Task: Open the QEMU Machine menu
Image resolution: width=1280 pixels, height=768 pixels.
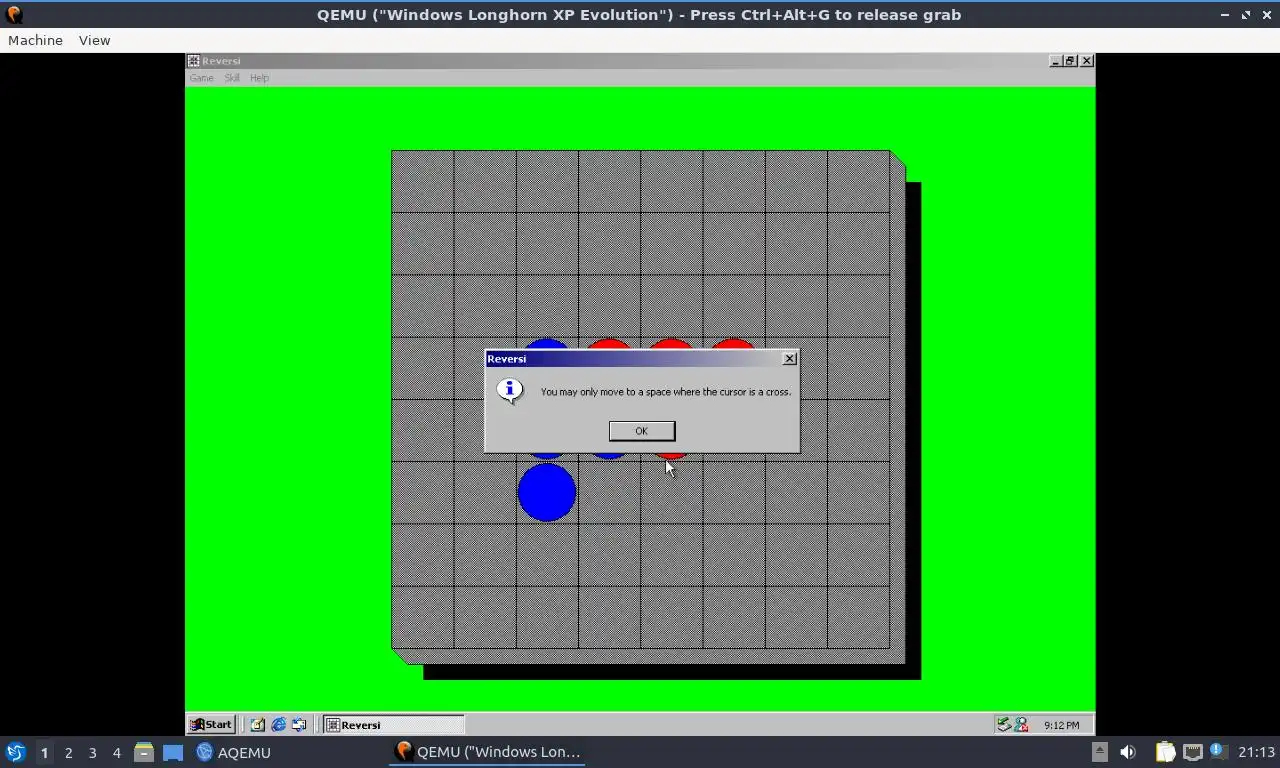Action: (35, 40)
